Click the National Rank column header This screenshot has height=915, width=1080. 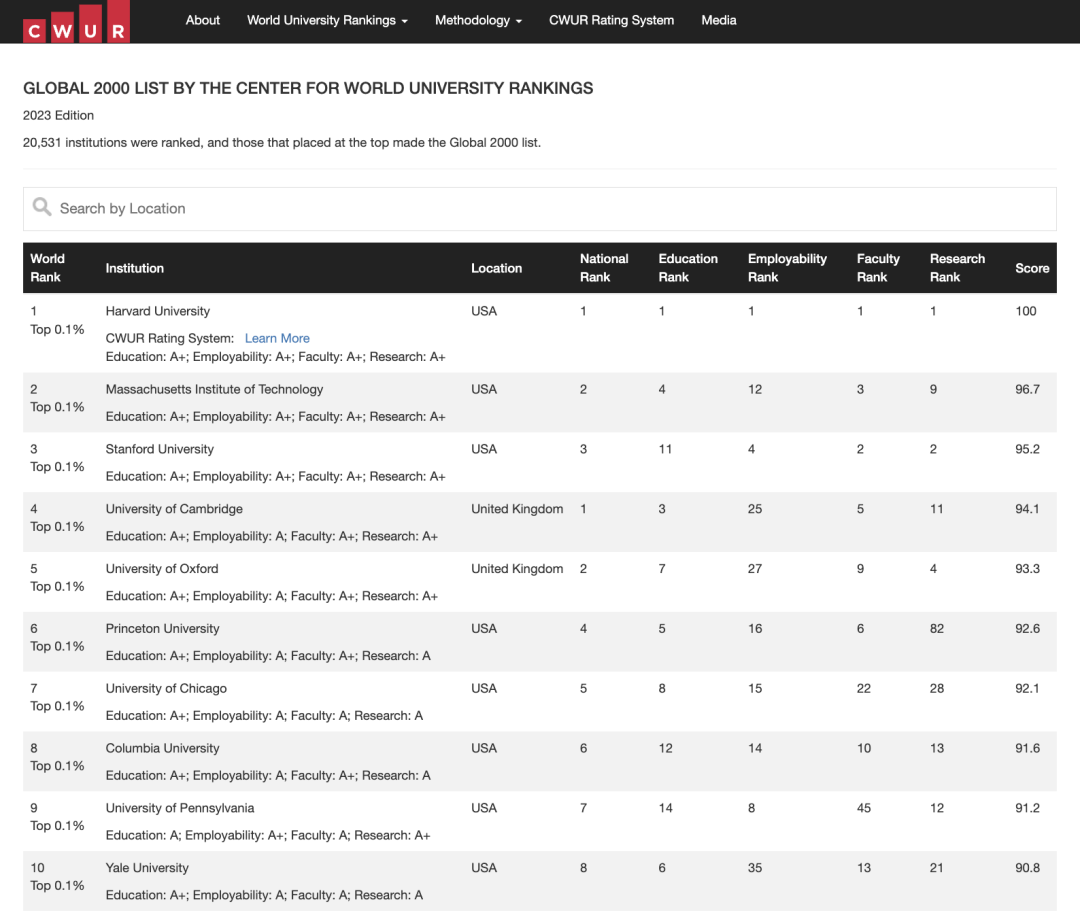point(603,268)
